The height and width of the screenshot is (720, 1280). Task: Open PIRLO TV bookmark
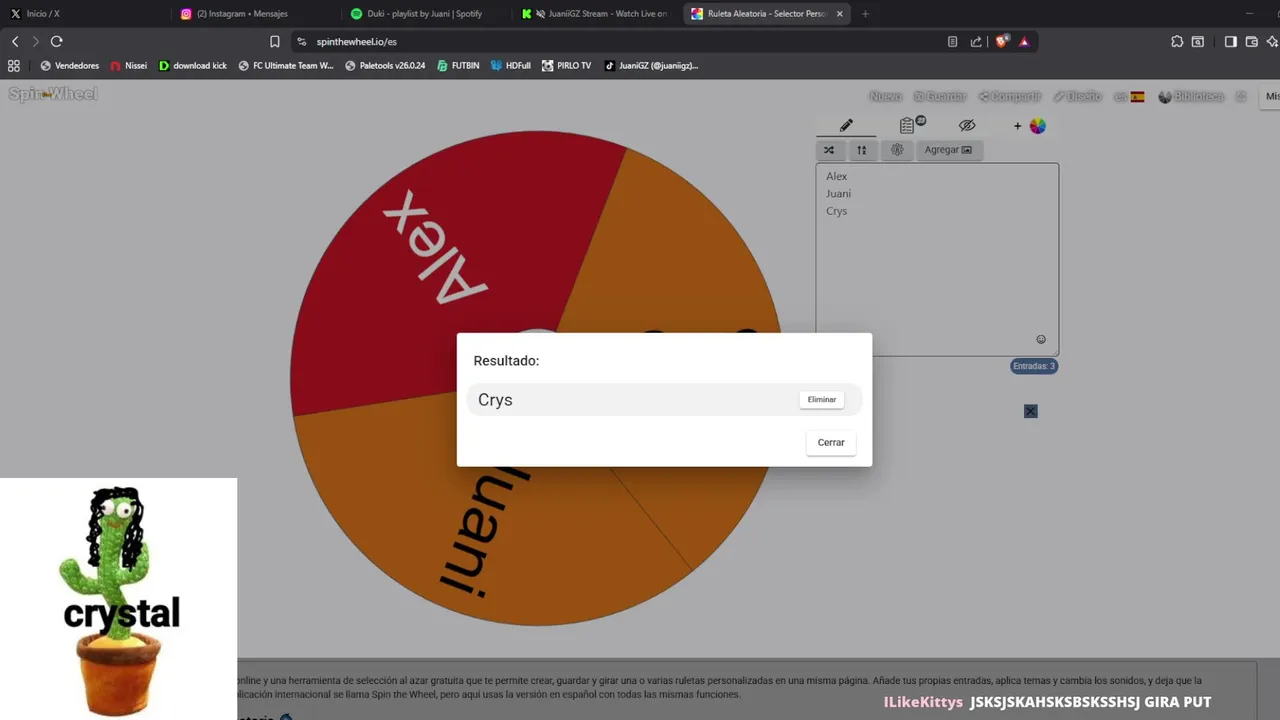click(566, 66)
